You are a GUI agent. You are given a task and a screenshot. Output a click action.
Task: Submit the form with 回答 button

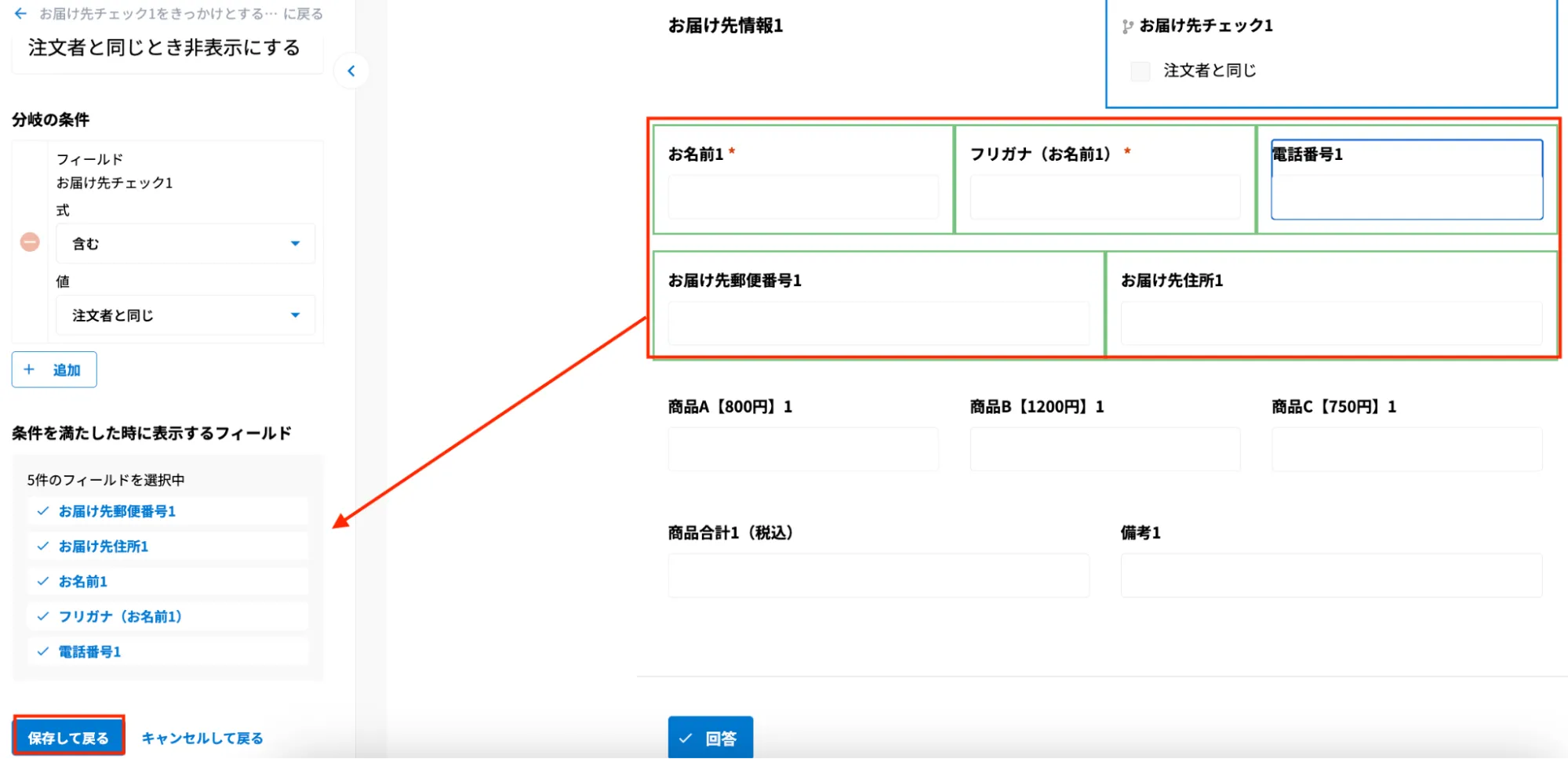[710, 738]
